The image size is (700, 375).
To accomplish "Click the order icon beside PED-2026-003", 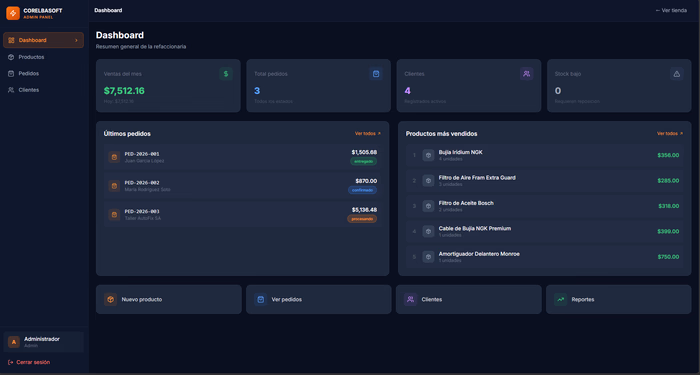I will click(x=114, y=215).
